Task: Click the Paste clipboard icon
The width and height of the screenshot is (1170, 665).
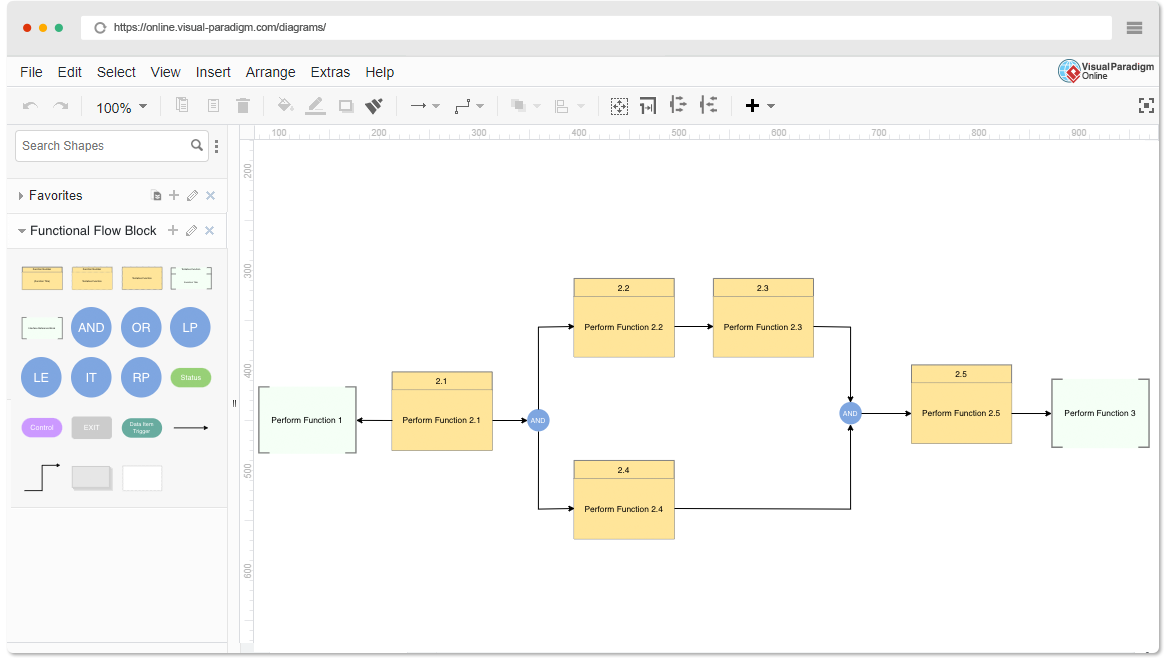Action: click(213, 105)
